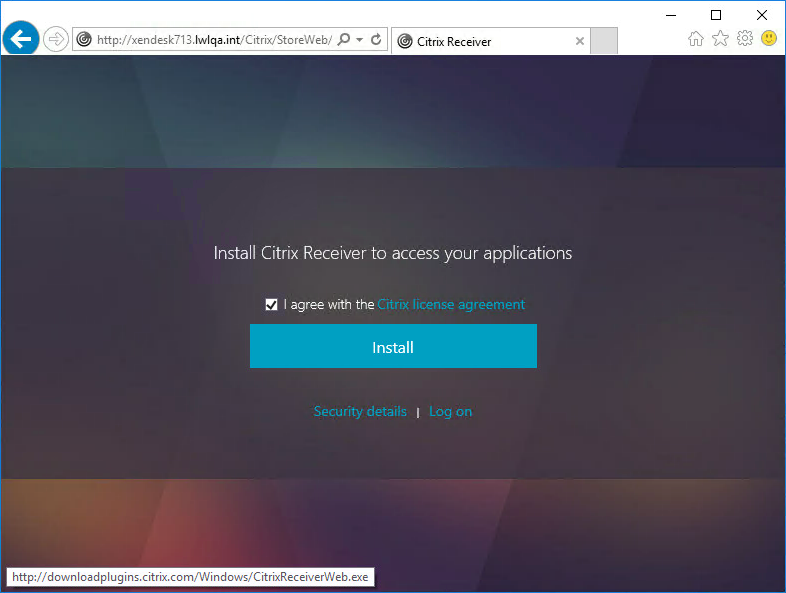Click the smiley feedback icon
Image resolution: width=786 pixels, height=593 pixels.
pos(769,39)
